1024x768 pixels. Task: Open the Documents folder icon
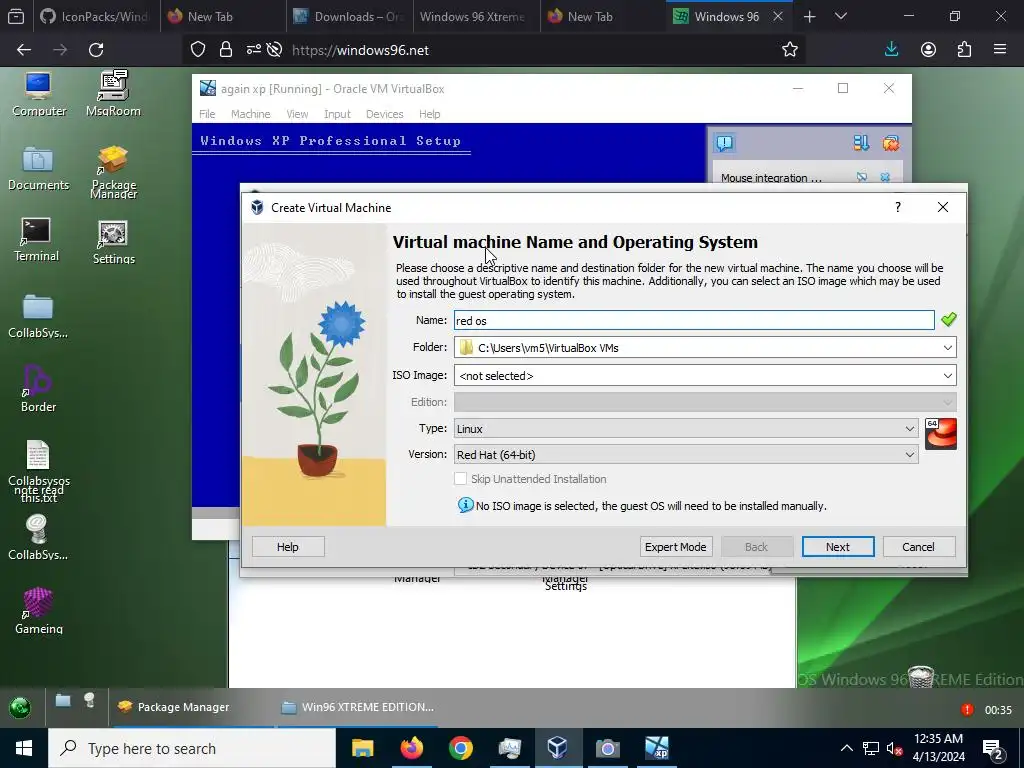click(39, 168)
